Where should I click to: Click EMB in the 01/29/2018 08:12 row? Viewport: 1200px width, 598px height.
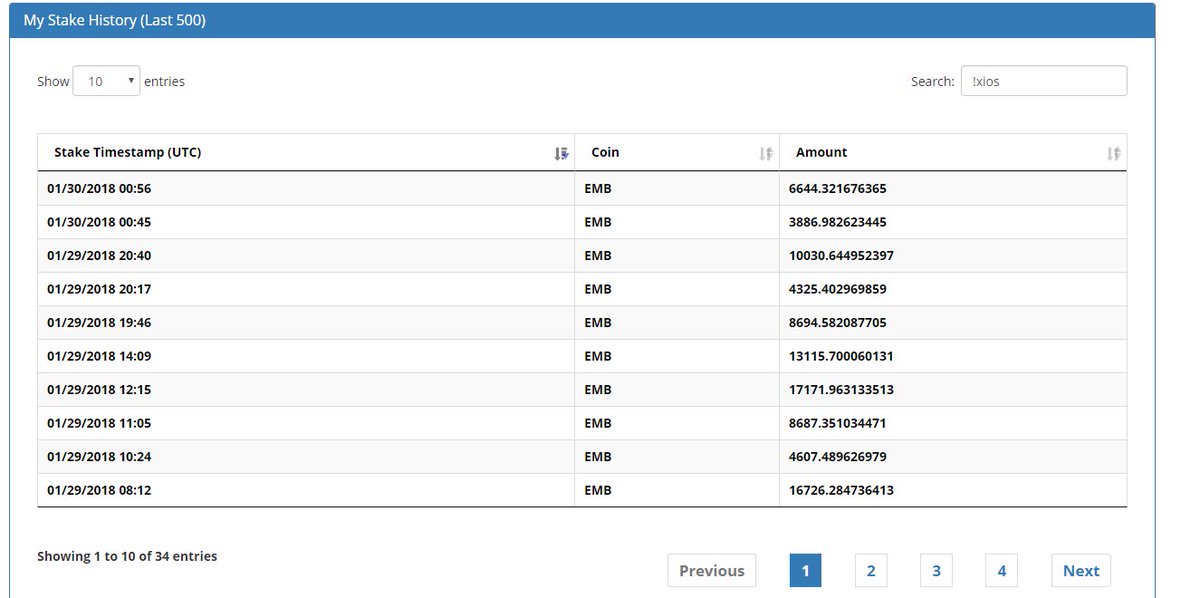pos(598,490)
